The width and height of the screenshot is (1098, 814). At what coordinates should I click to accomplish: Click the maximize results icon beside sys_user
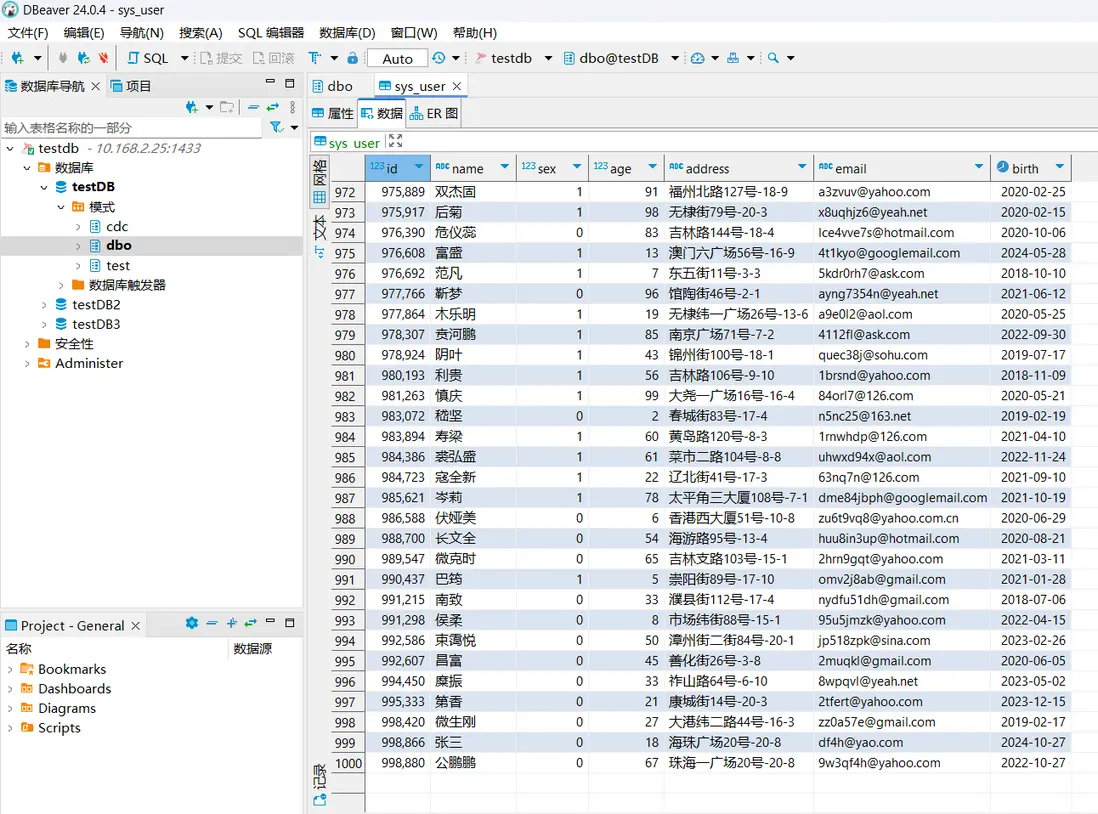point(396,142)
